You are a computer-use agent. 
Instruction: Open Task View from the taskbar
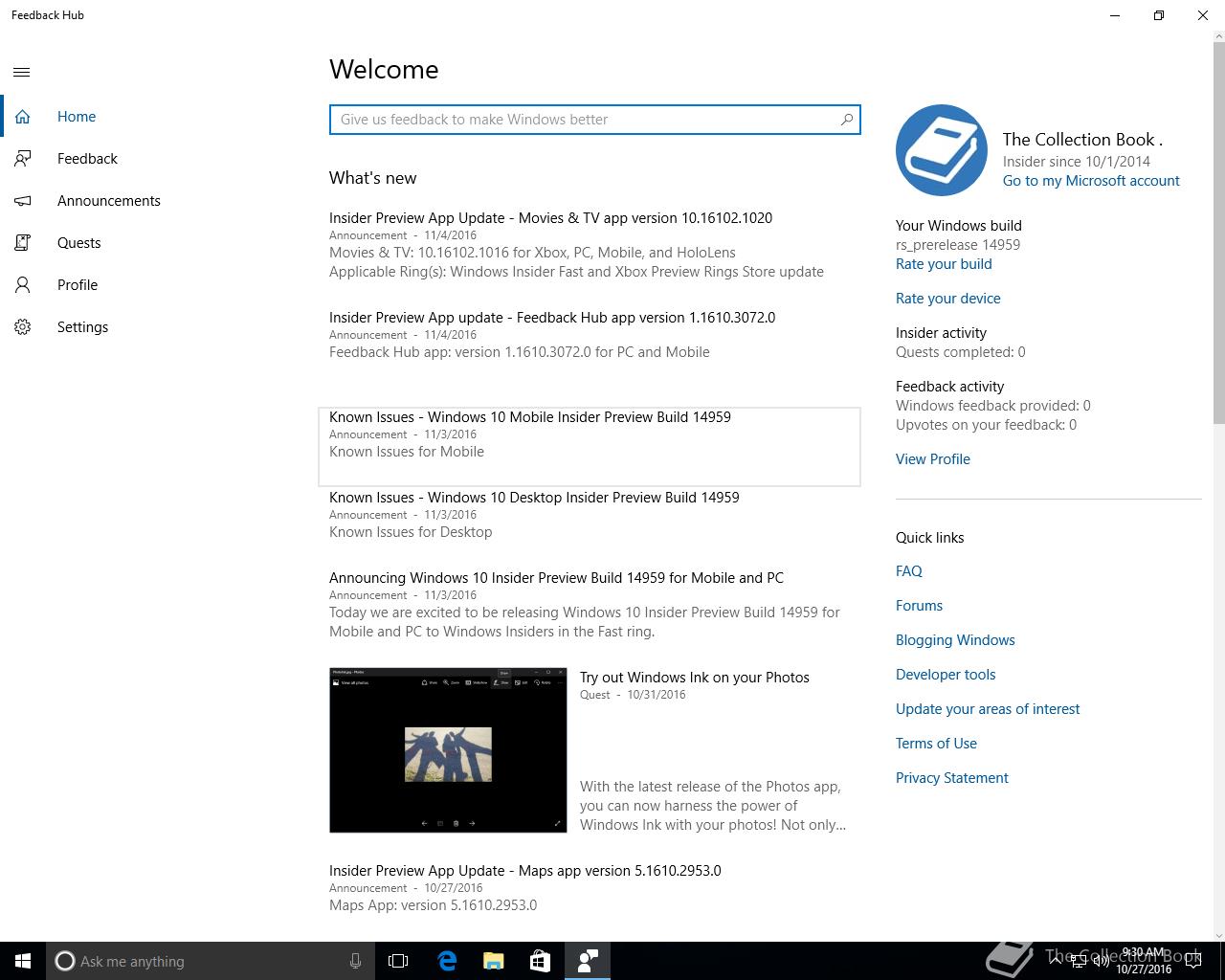pos(398,961)
